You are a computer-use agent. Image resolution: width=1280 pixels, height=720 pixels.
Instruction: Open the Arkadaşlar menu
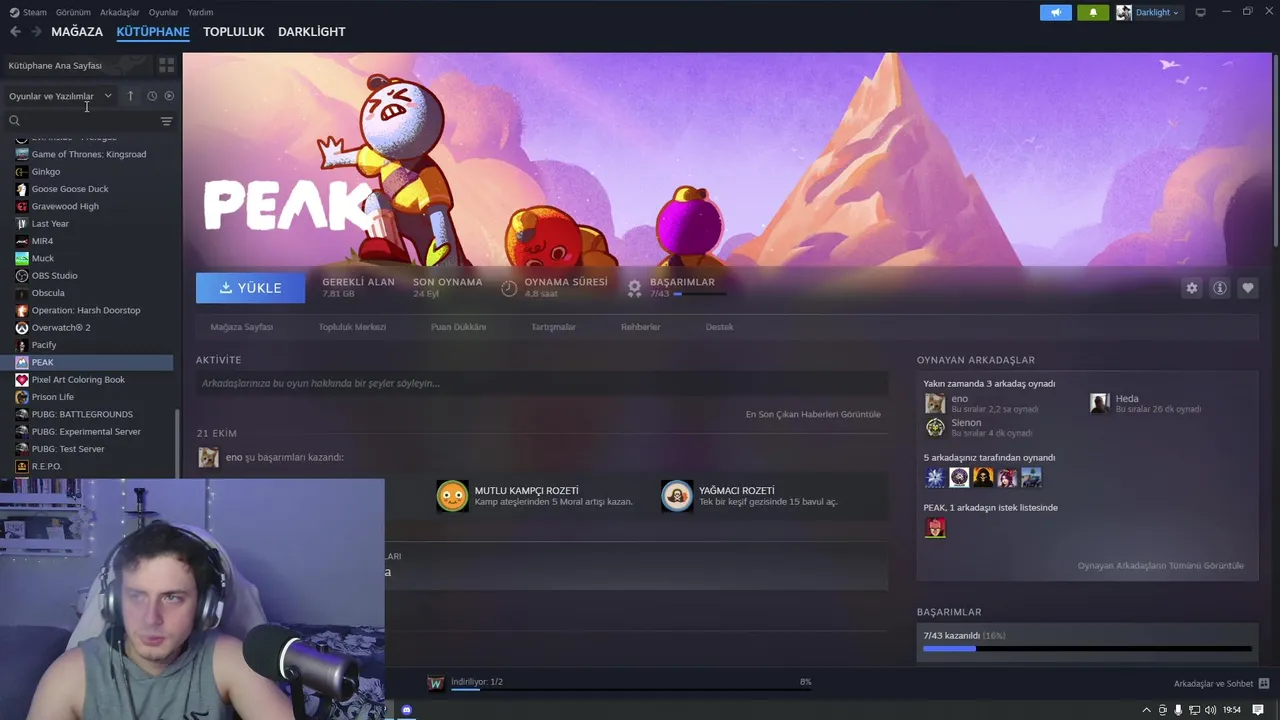120,12
